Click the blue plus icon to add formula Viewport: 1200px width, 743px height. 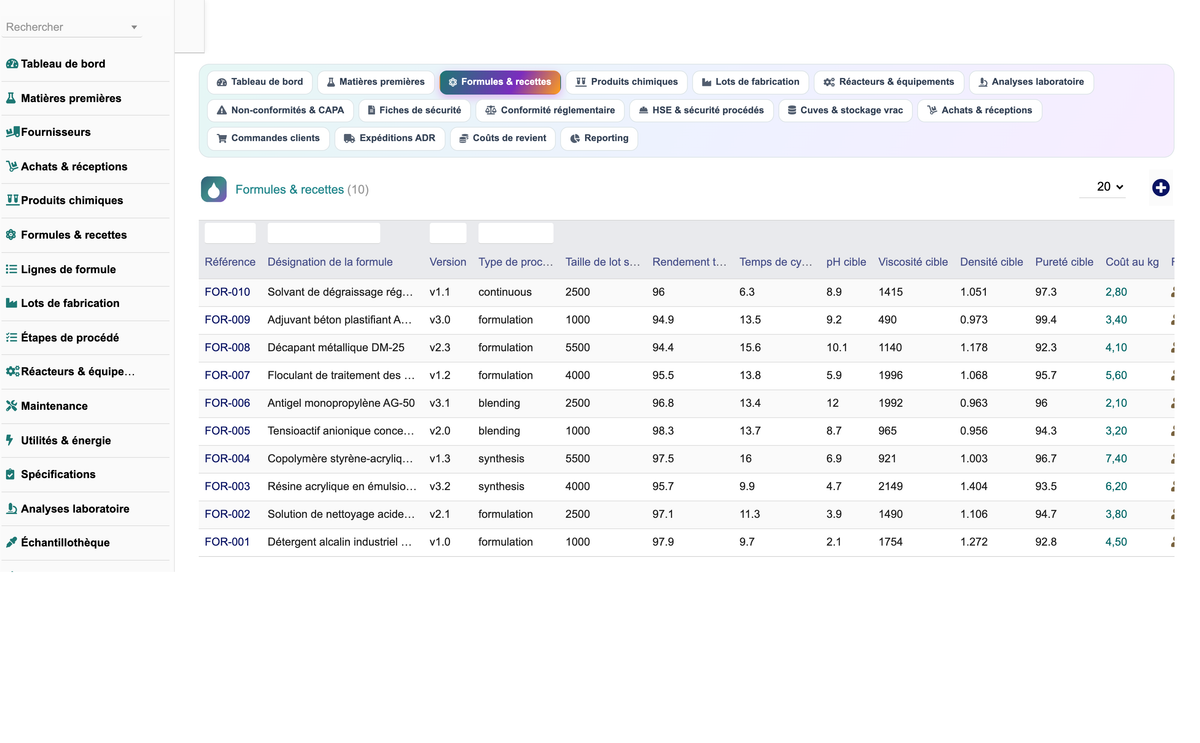click(x=1161, y=188)
